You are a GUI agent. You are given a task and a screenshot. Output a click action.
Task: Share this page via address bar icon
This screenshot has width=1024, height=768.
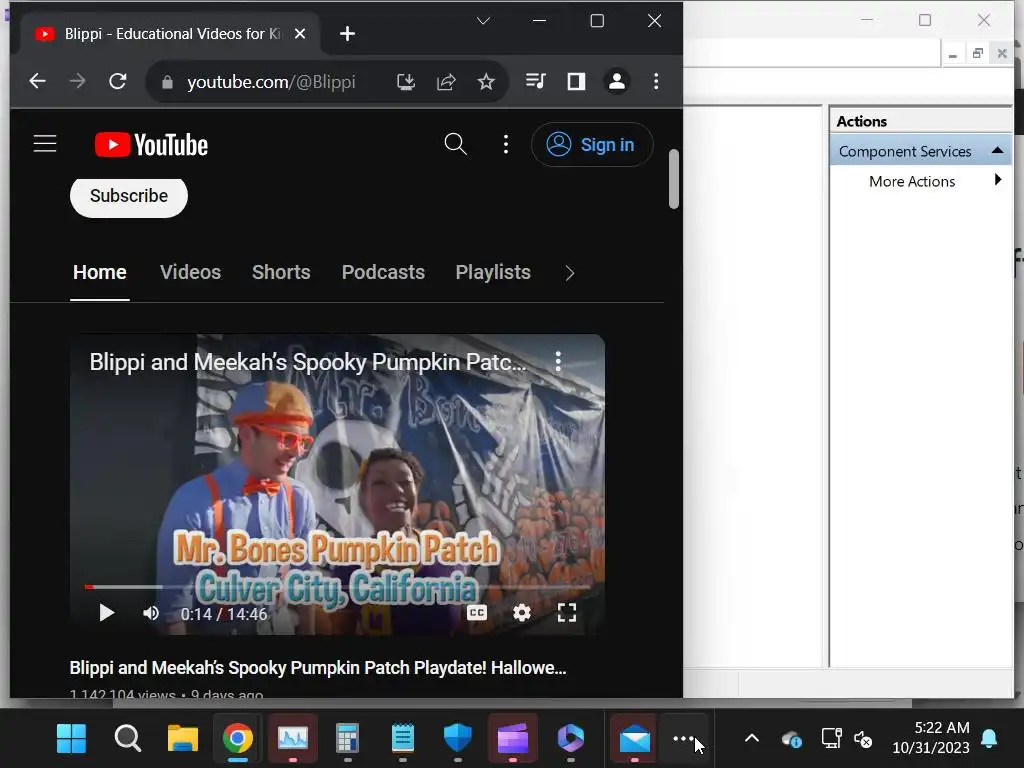coord(446,82)
